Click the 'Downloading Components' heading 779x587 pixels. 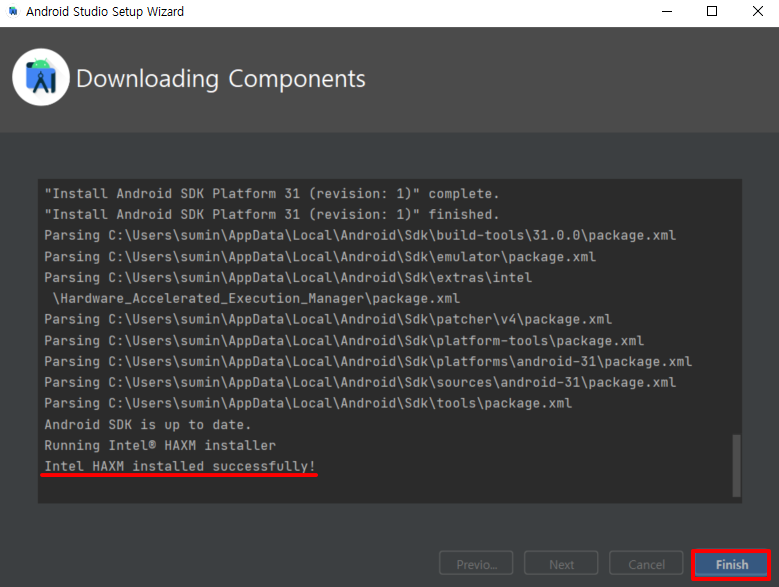(x=221, y=79)
